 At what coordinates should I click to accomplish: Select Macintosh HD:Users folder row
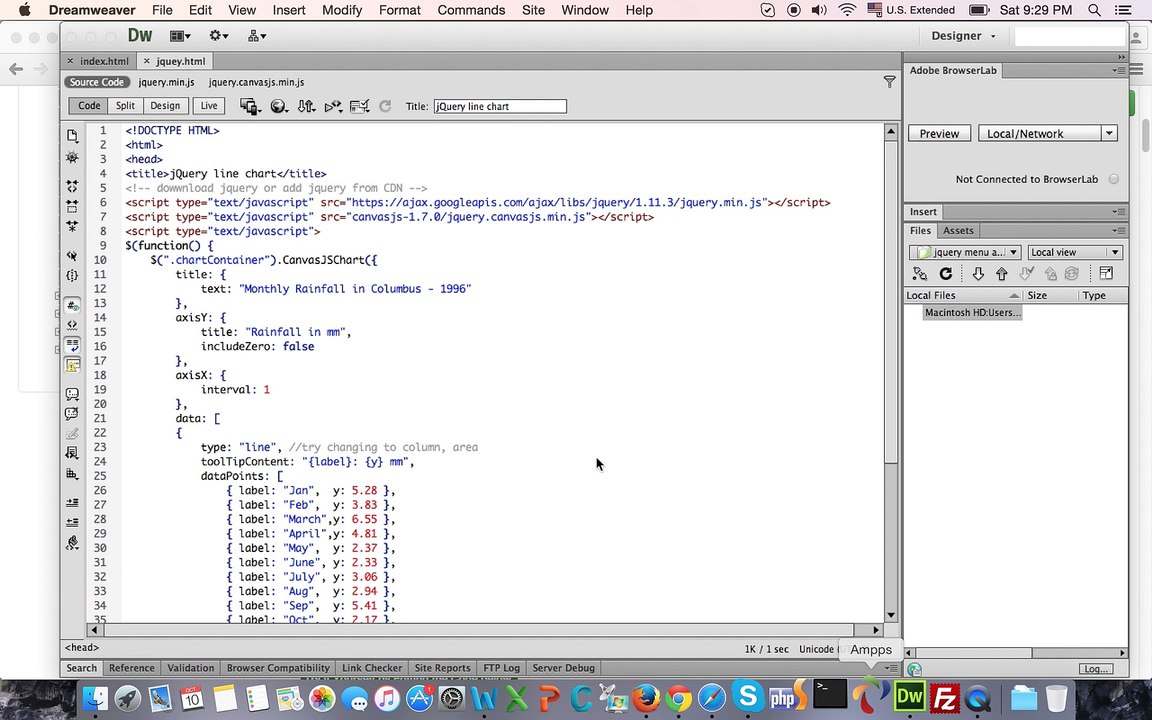coord(972,312)
